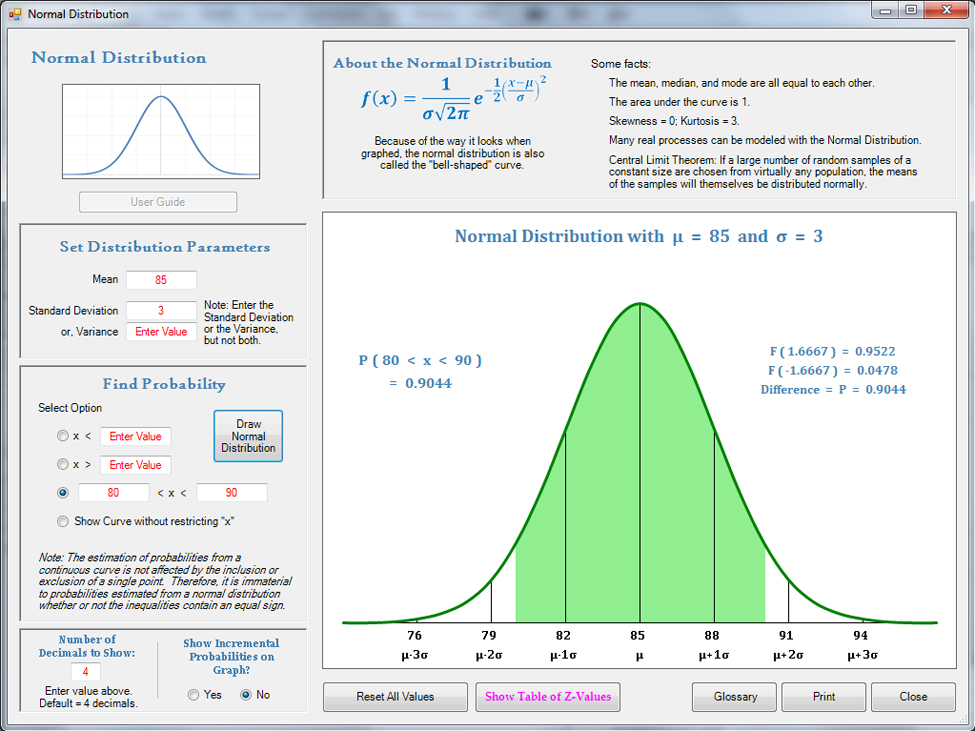
Task: Click the lower bound field showing 80
Action: pos(114,493)
